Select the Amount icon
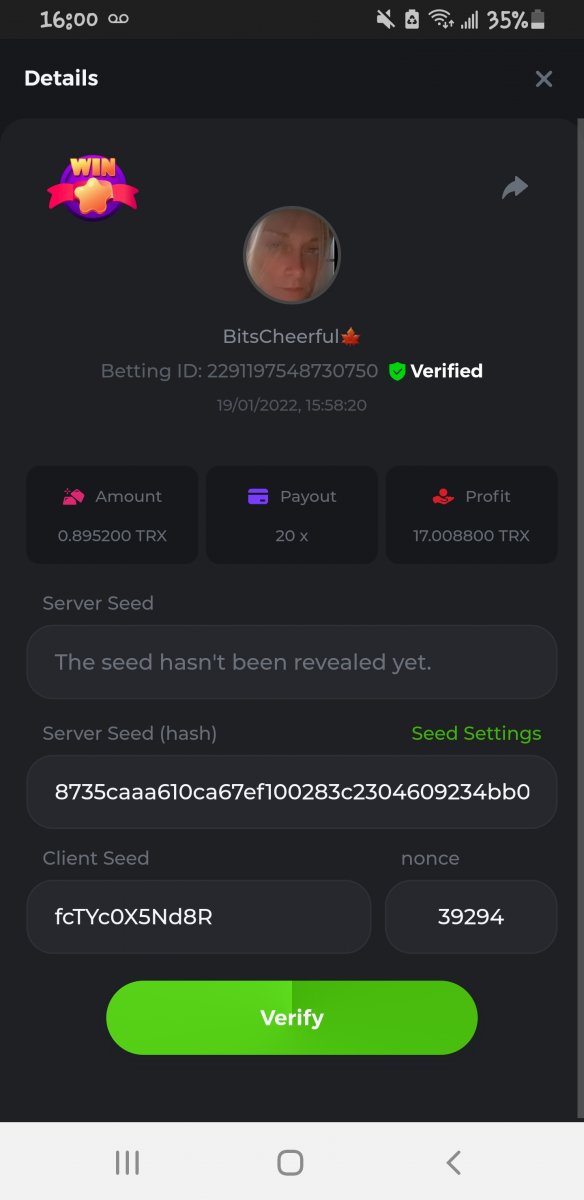Screen dimensions: 584x1200 [x=73, y=496]
